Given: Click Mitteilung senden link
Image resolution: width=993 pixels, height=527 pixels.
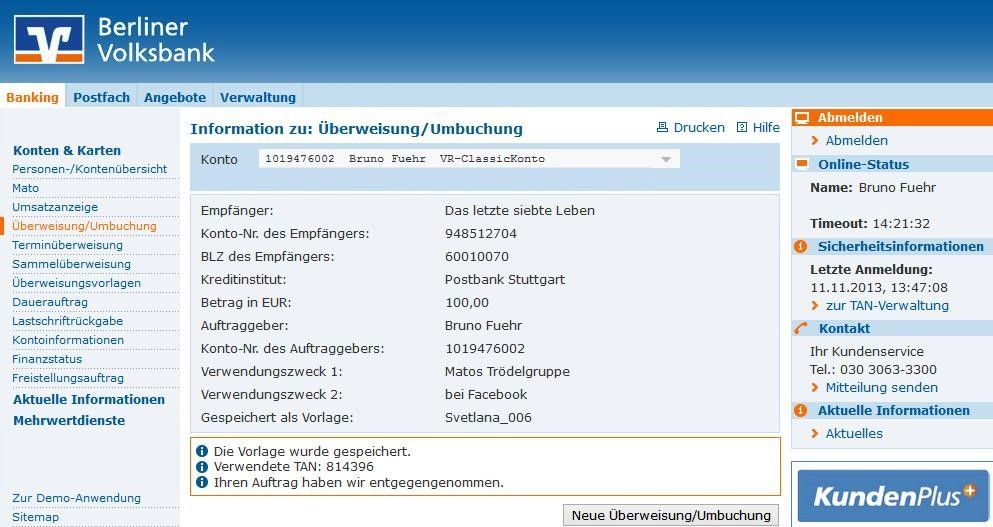Looking at the screenshot, I should (882, 388).
